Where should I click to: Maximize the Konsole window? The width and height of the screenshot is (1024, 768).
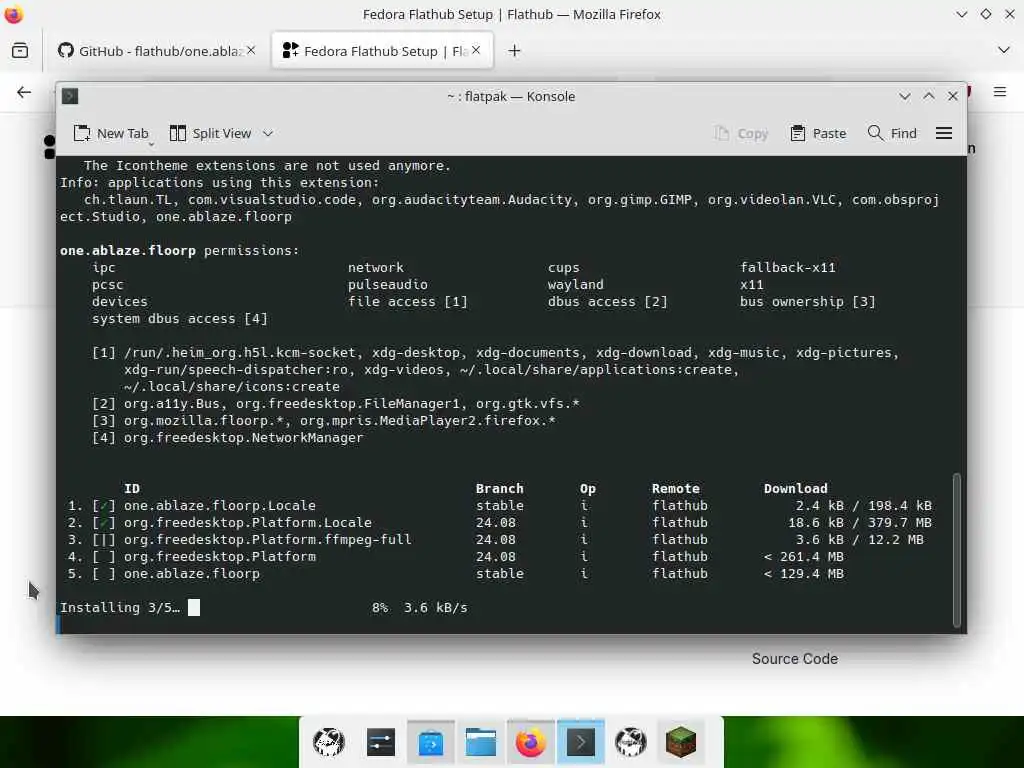929,96
